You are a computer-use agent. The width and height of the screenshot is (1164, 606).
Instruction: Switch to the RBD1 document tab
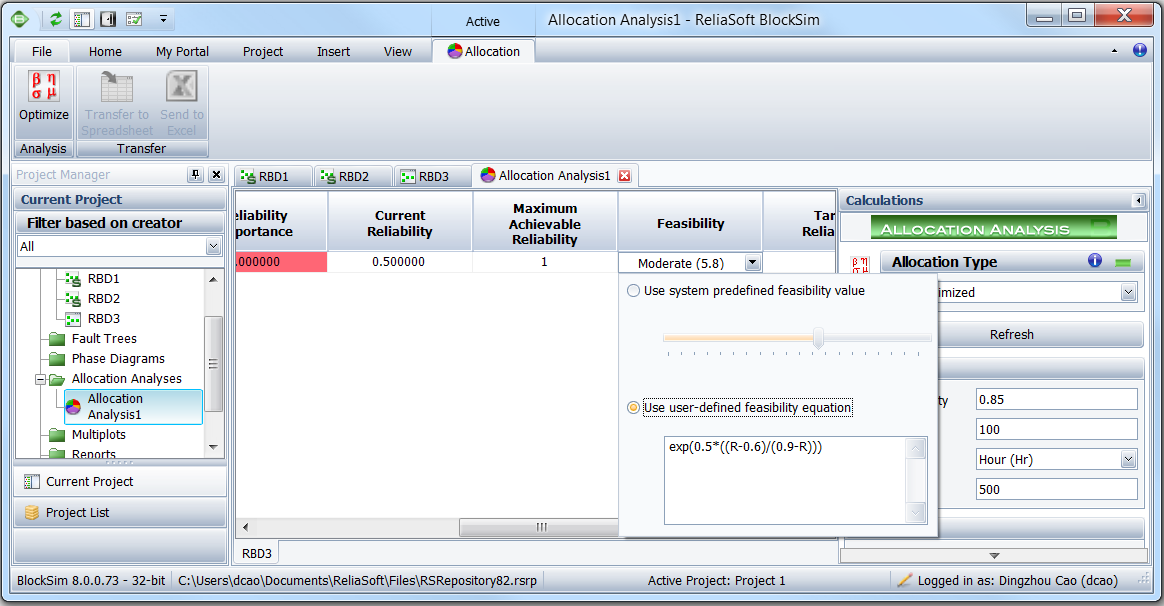click(272, 177)
